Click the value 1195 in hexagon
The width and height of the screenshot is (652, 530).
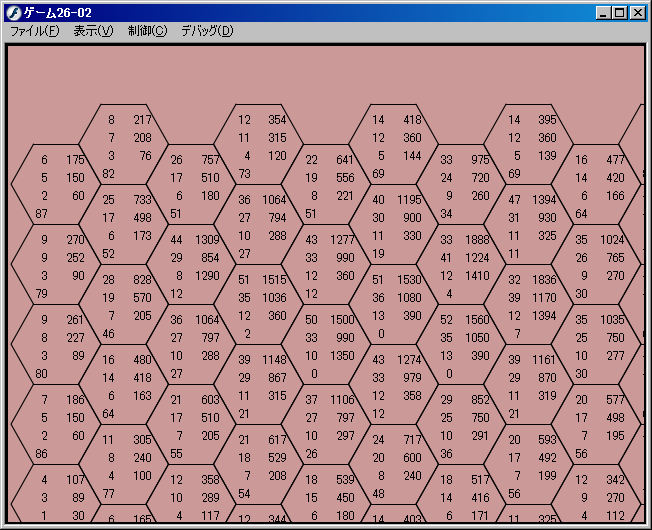pos(409,200)
